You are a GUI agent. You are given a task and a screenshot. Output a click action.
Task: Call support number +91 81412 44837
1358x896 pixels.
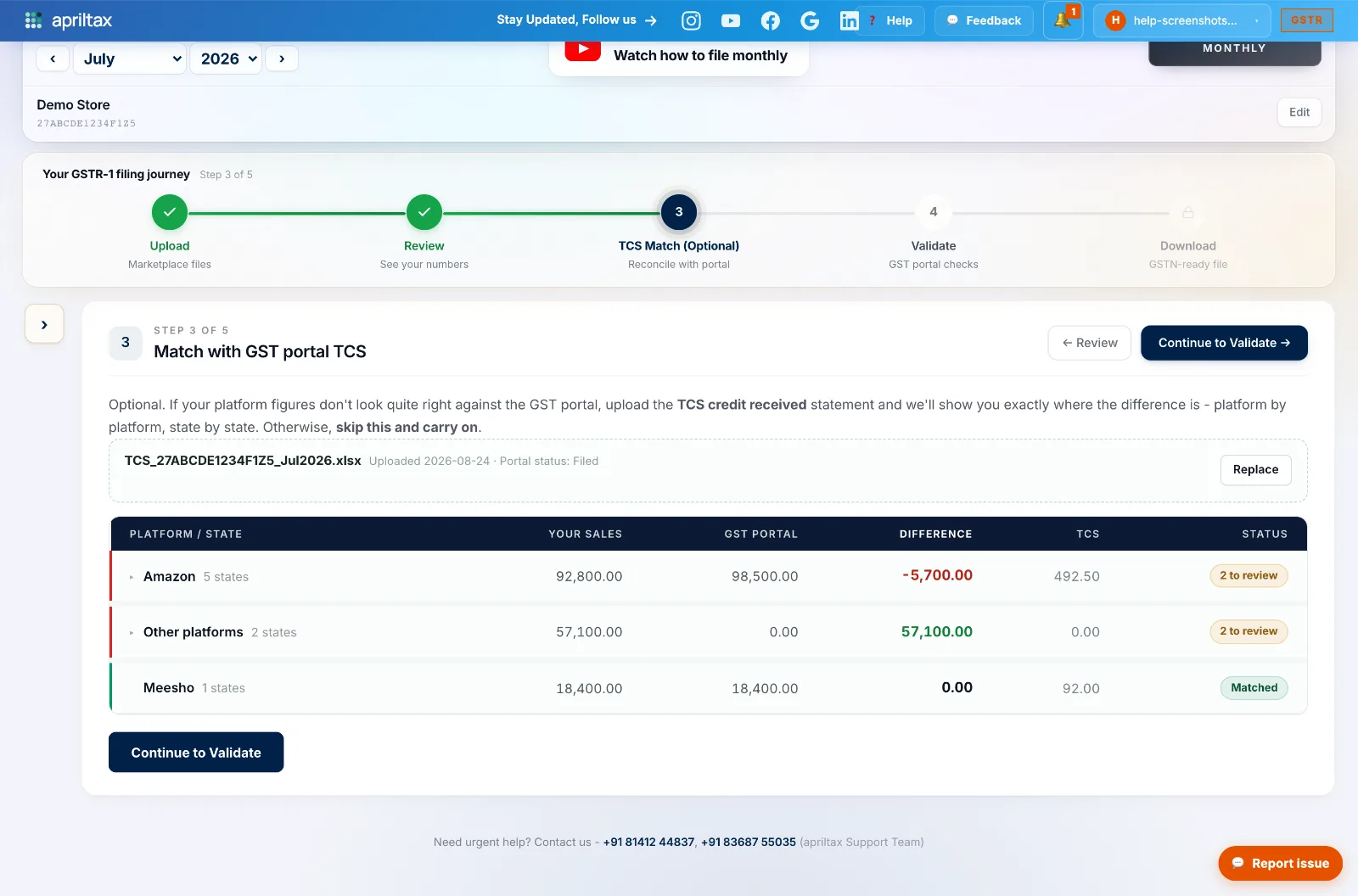[648, 843]
